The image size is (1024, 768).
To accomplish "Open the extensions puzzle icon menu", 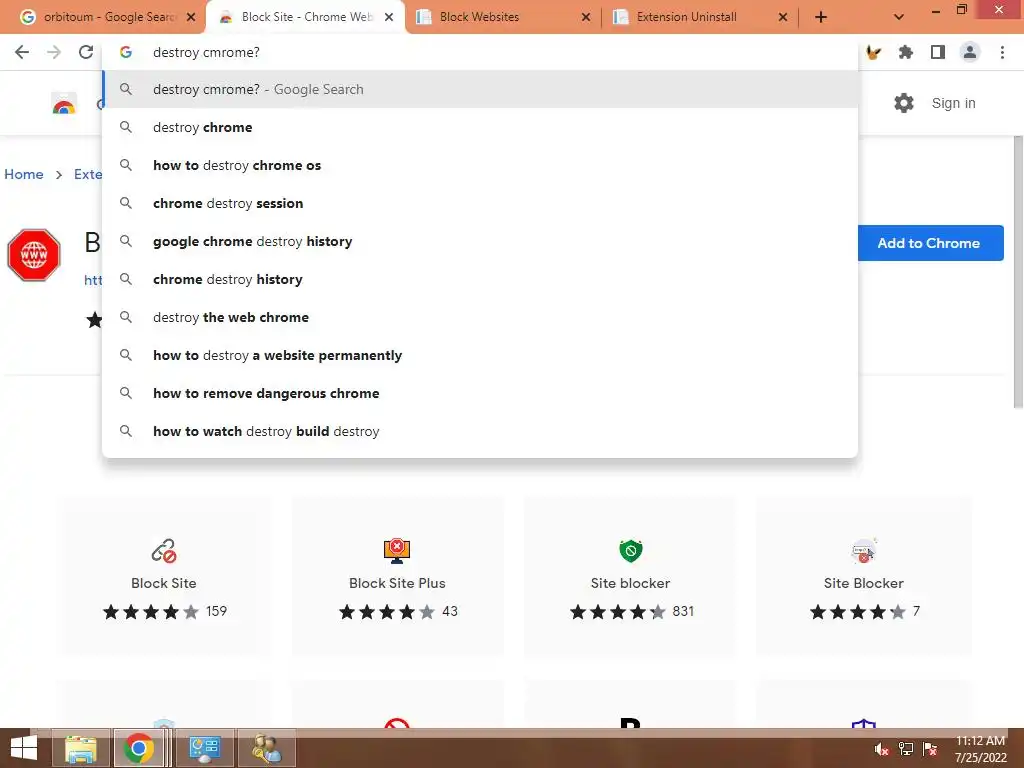I will (905, 52).
